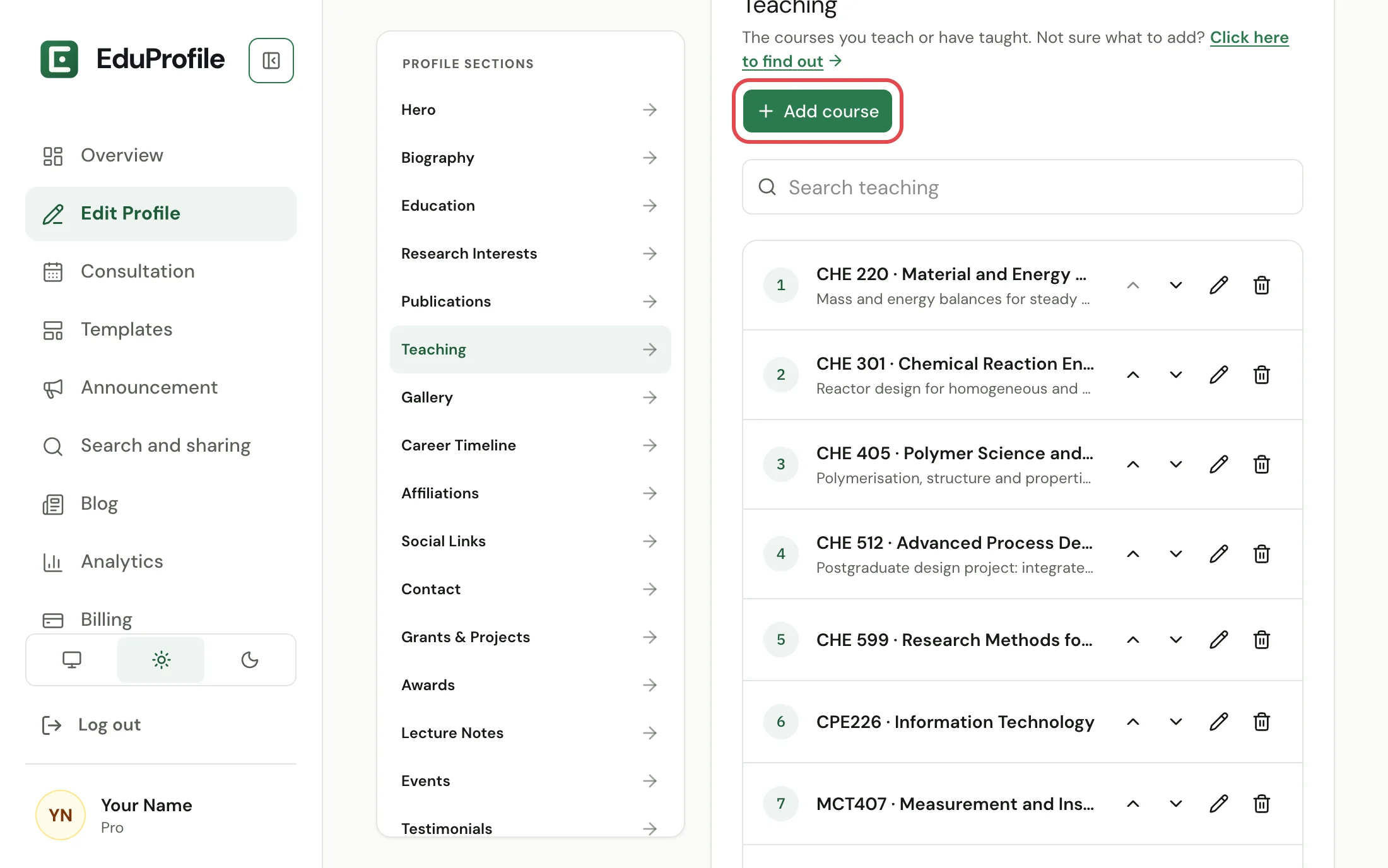Click the Add course button
The image size is (1388, 868).
pyautogui.click(x=818, y=111)
